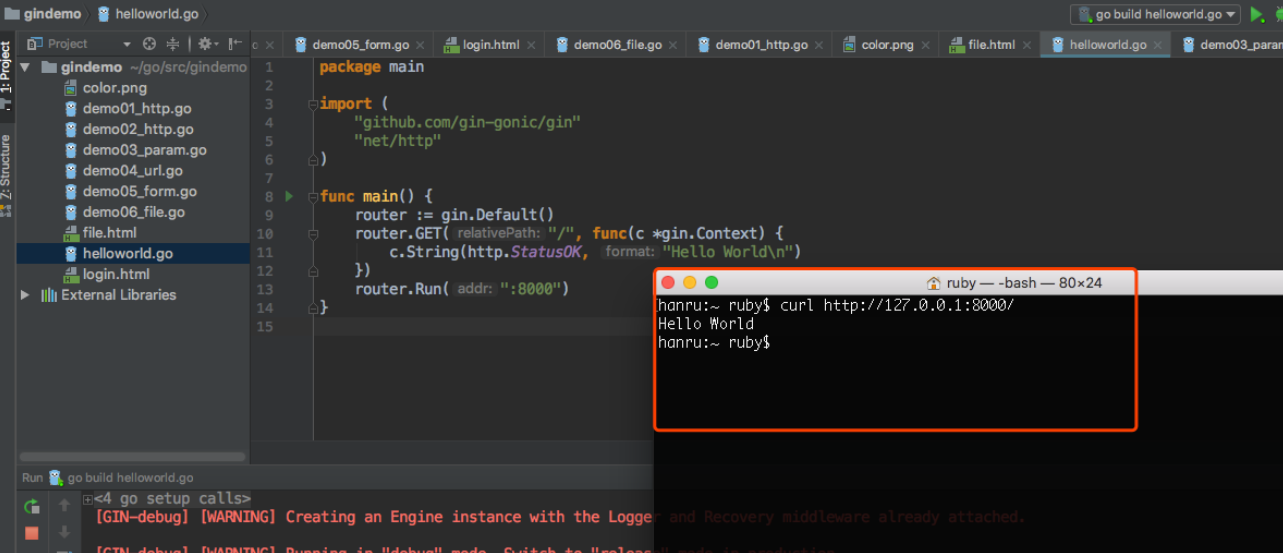Click the collapse all icon in Project panel
This screenshot has height=553, width=1283.
(x=172, y=44)
